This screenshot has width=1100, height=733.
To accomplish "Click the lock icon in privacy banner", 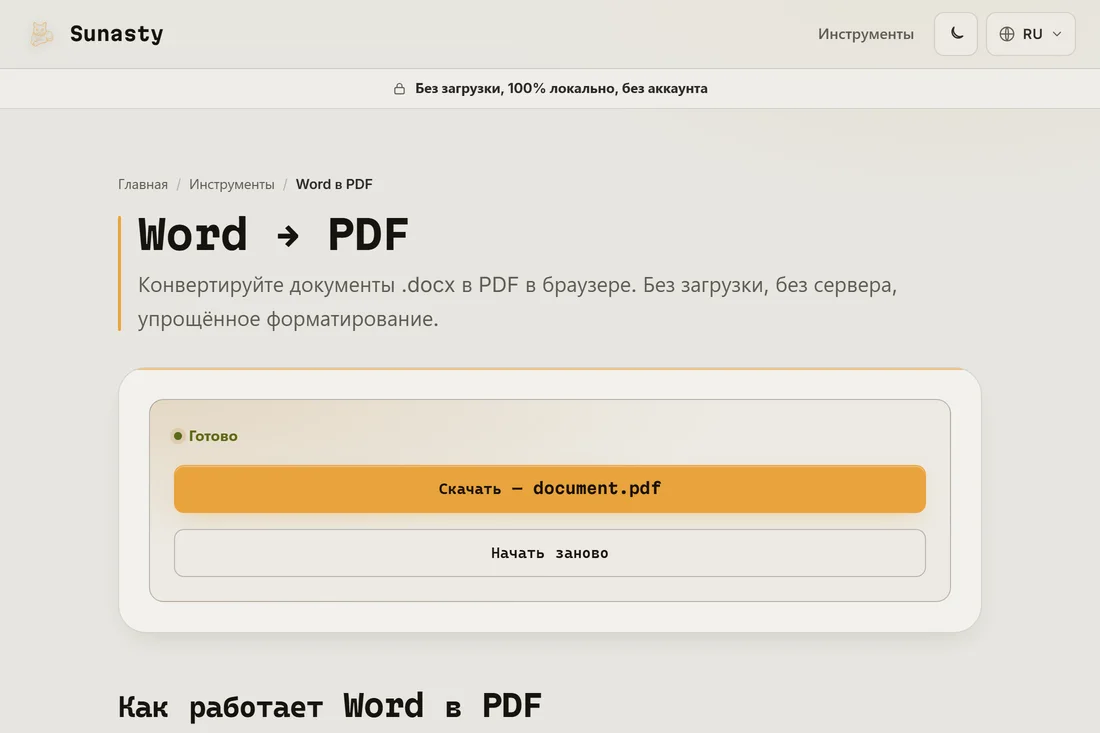I will pos(399,88).
